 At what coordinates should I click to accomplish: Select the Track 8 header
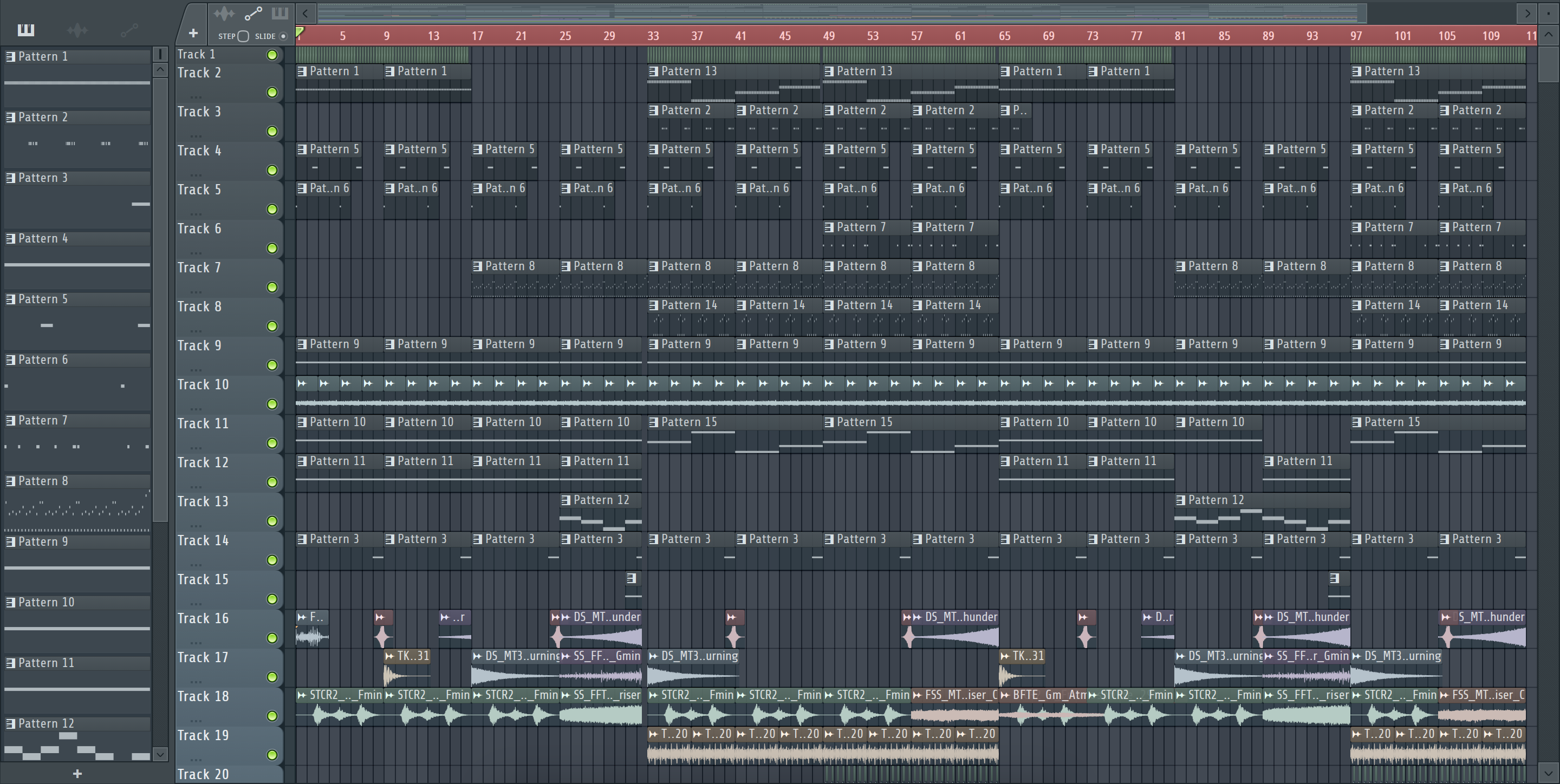tap(229, 316)
